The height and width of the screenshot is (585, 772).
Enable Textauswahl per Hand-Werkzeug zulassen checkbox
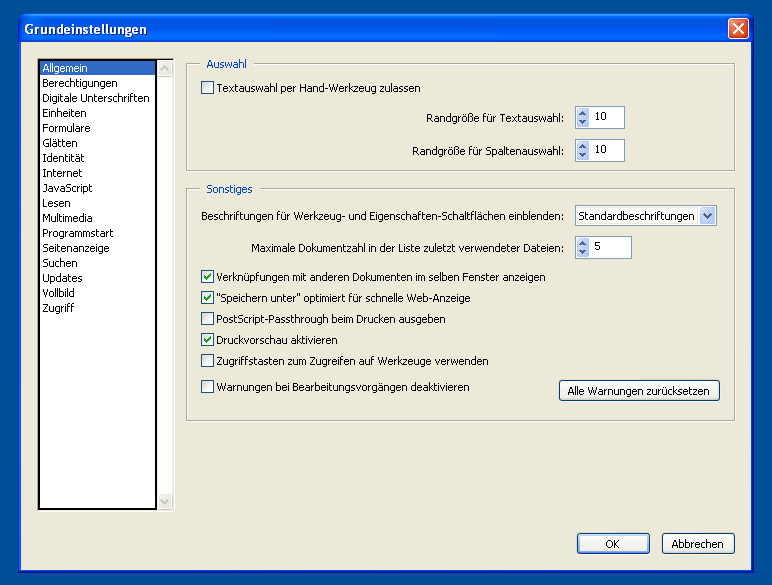pyautogui.click(x=207, y=88)
